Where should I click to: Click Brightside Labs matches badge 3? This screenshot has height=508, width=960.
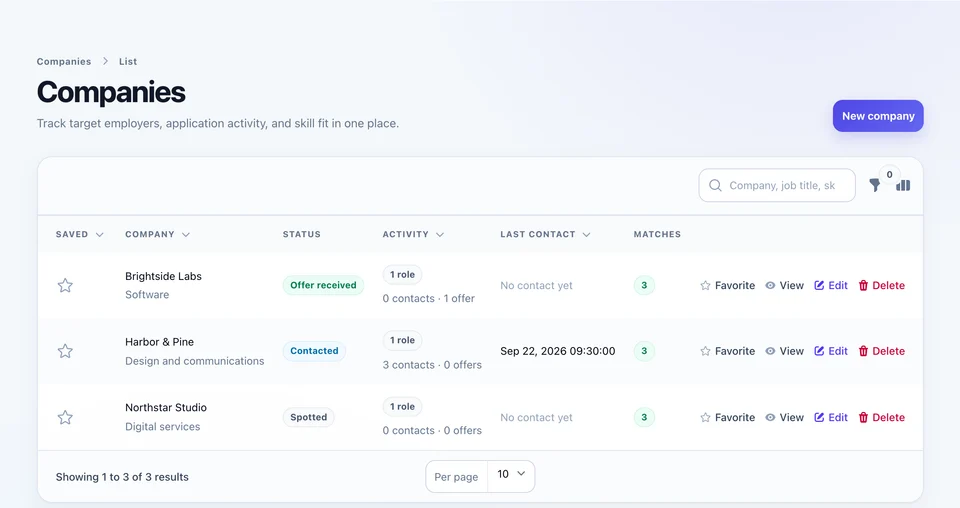point(644,285)
